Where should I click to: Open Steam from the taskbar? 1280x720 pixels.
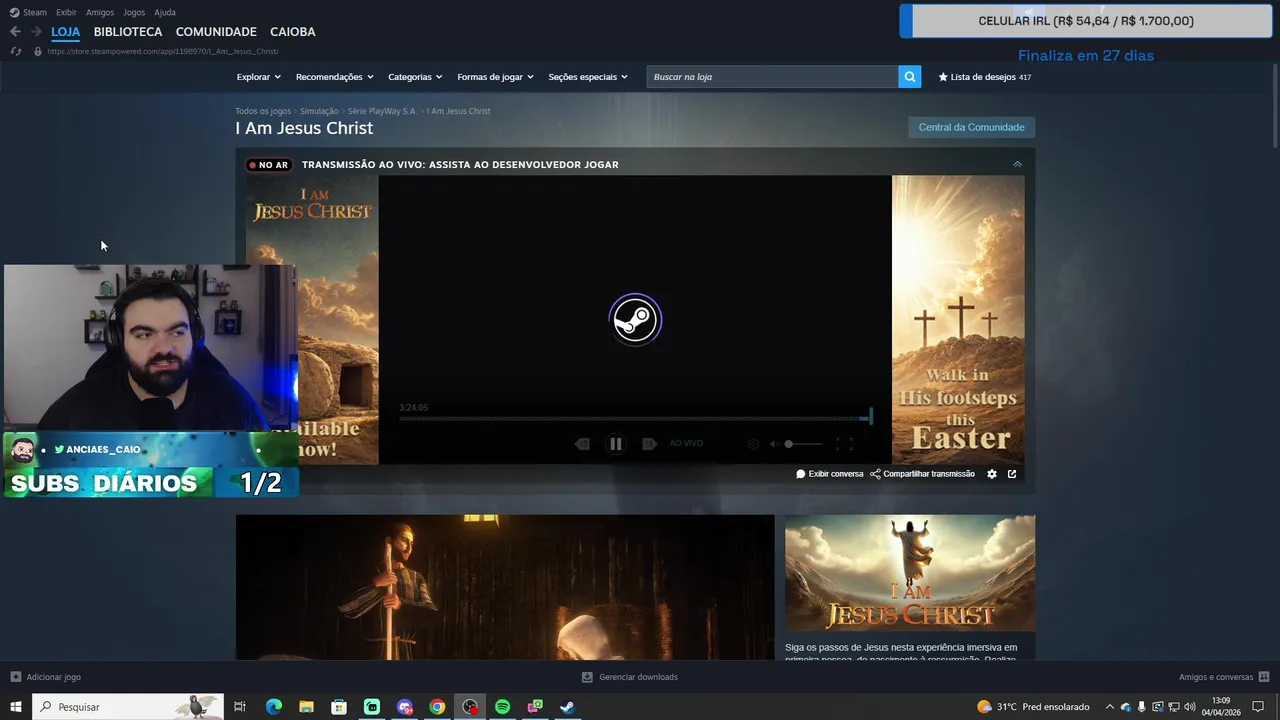(x=567, y=707)
